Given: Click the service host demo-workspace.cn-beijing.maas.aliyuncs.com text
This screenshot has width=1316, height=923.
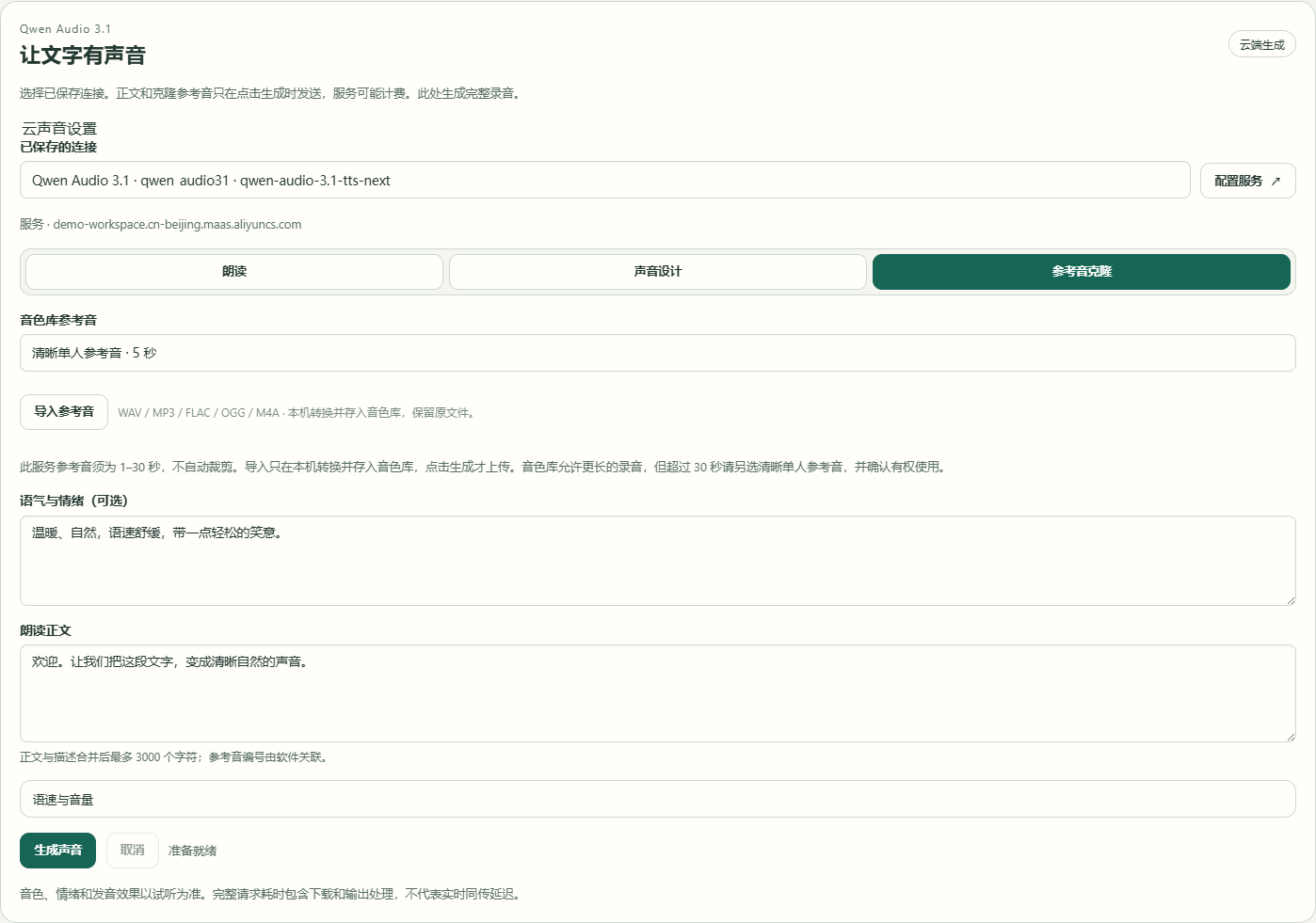Looking at the screenshot, I should click(x=177, y=225).
